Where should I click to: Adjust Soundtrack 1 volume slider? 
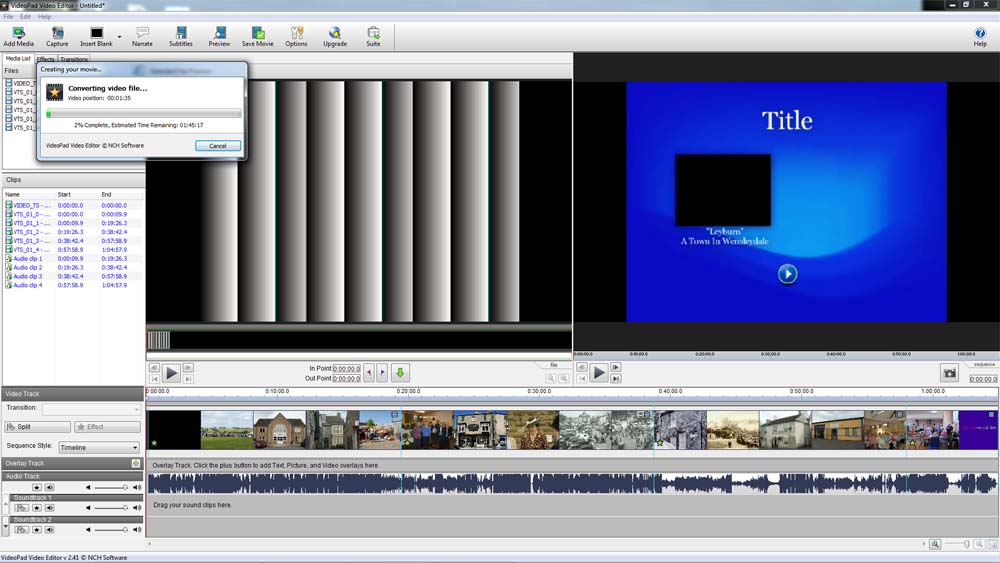tap(112, 508)
